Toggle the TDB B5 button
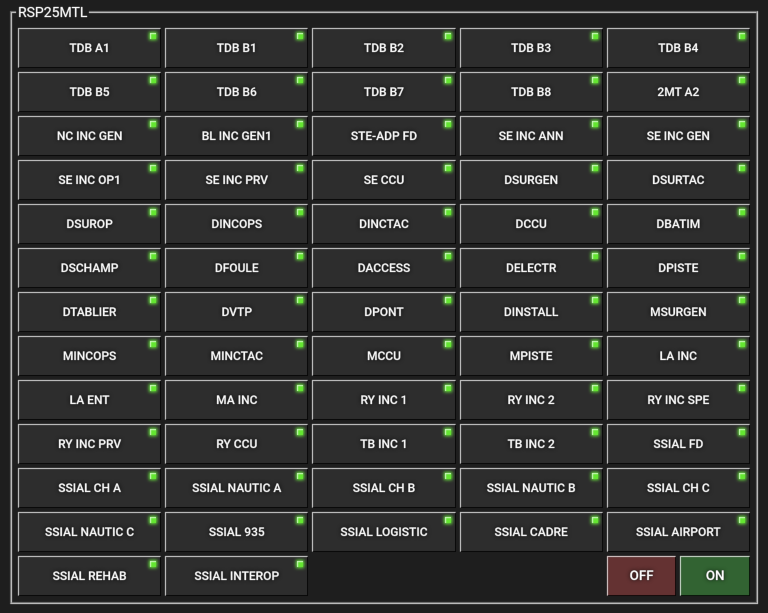The height and width of the screenshot is (613, 768). pyautogui.click(x=89, y=92)
